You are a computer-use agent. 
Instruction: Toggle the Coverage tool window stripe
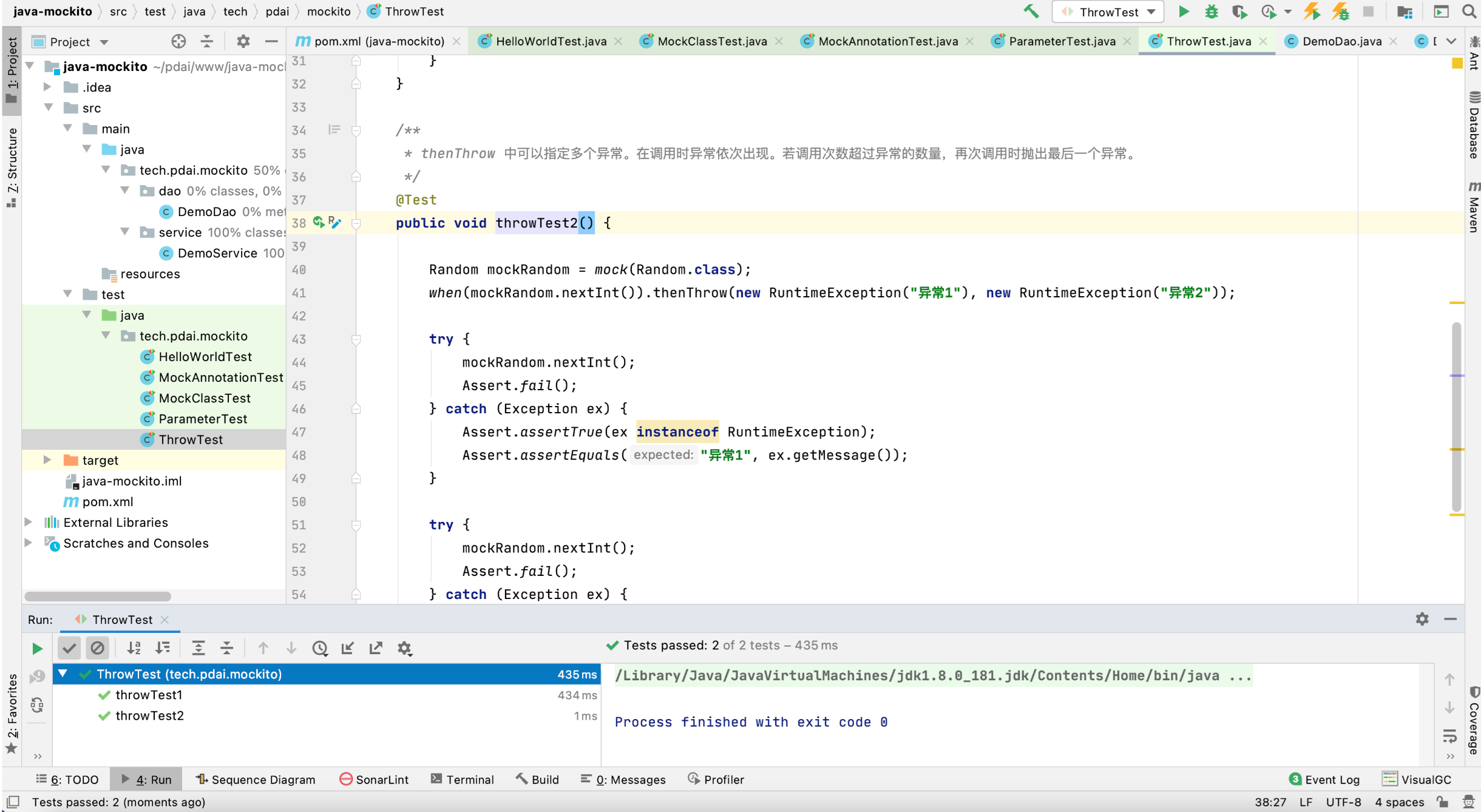[x=1474, y=721]
